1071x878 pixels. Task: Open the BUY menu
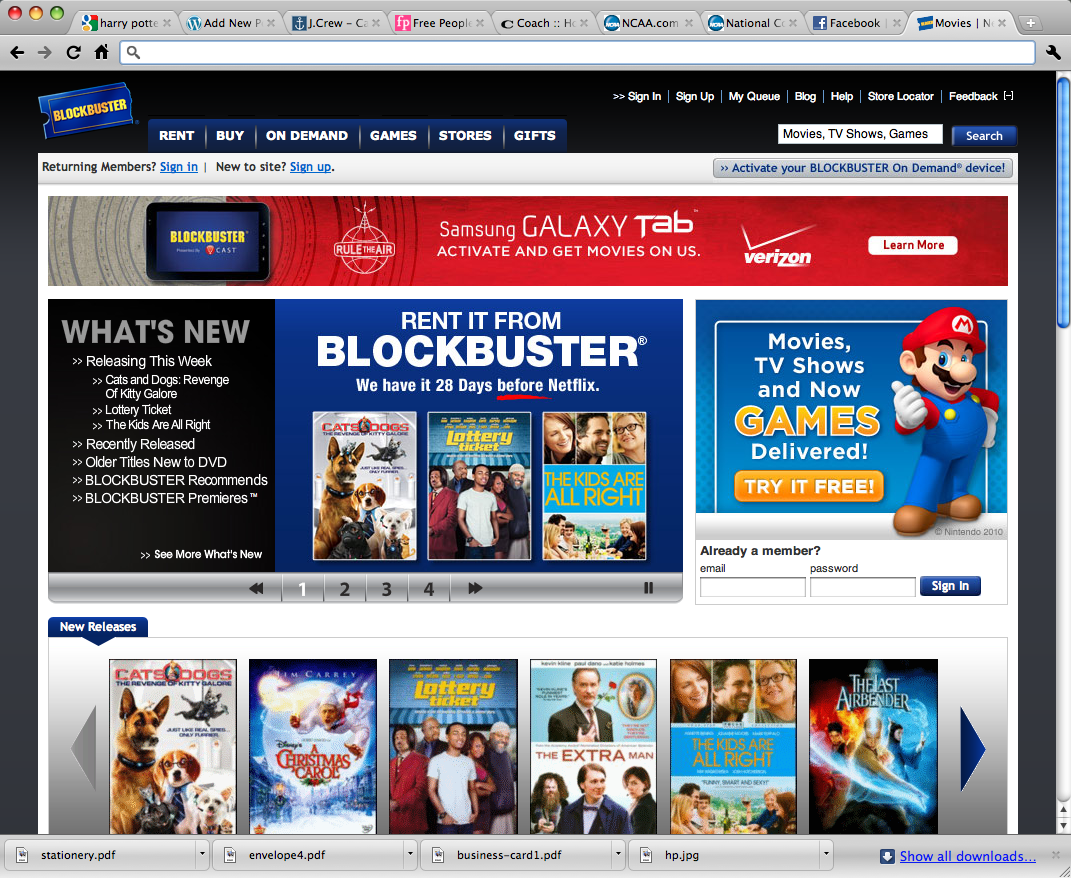click(230, 135)
